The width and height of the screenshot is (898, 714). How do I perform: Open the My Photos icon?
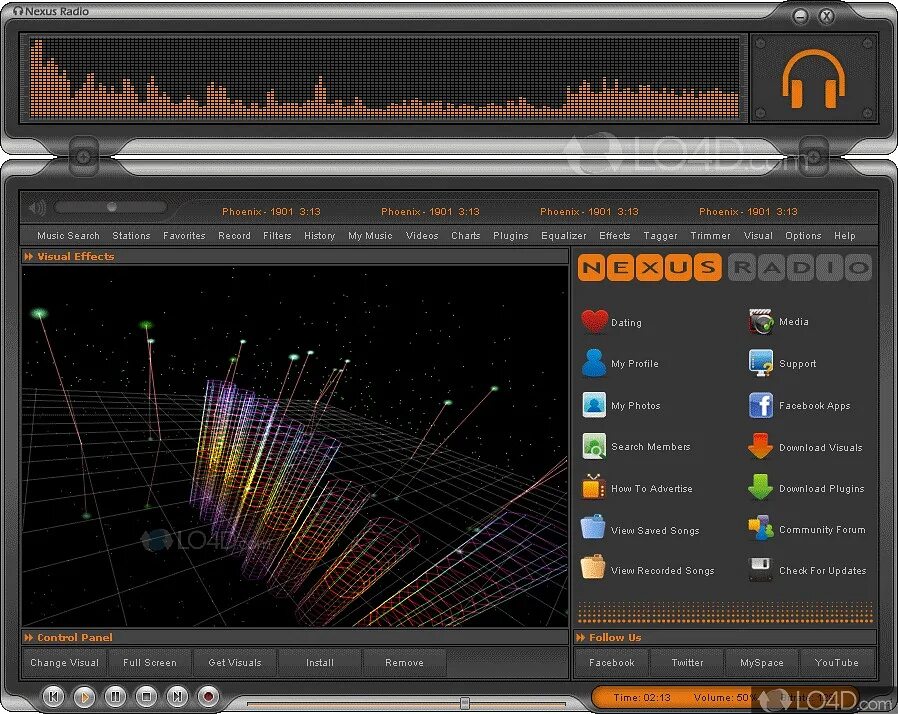[x=594, y=405]
